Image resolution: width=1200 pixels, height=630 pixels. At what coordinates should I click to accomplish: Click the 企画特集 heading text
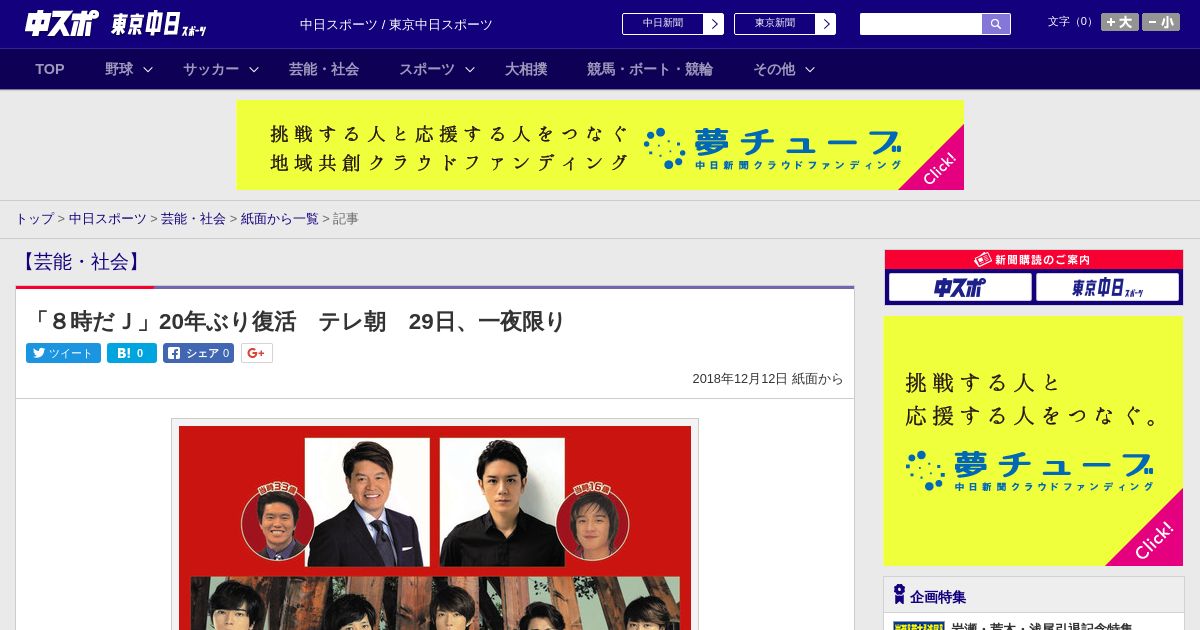938,597
